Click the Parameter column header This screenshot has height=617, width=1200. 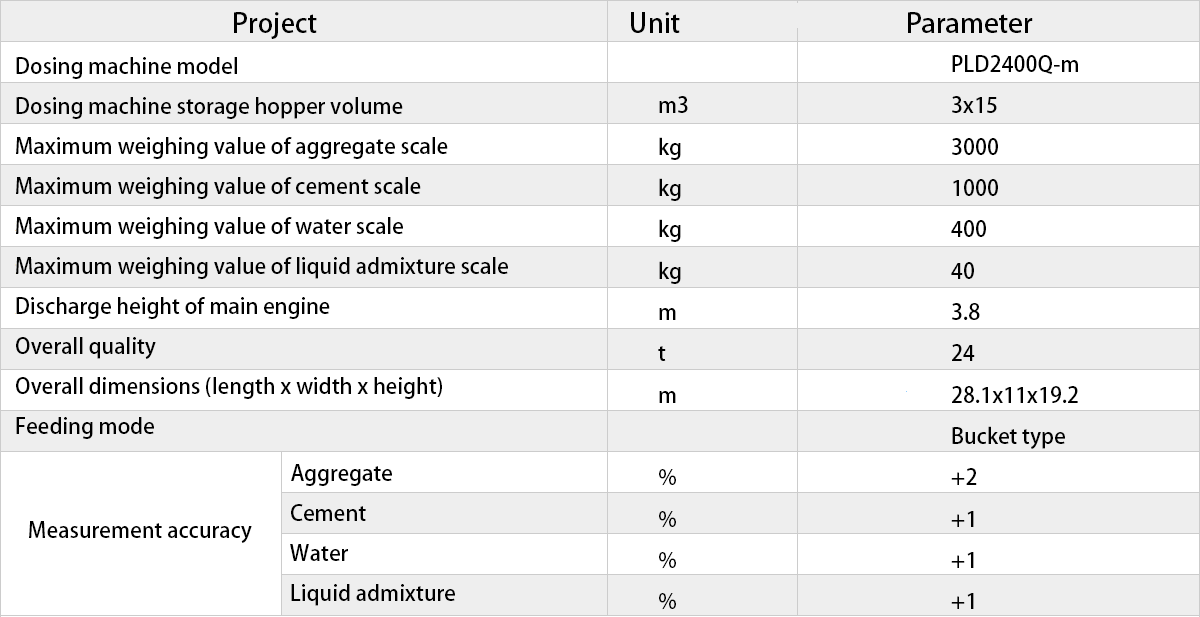coord(969,23)
